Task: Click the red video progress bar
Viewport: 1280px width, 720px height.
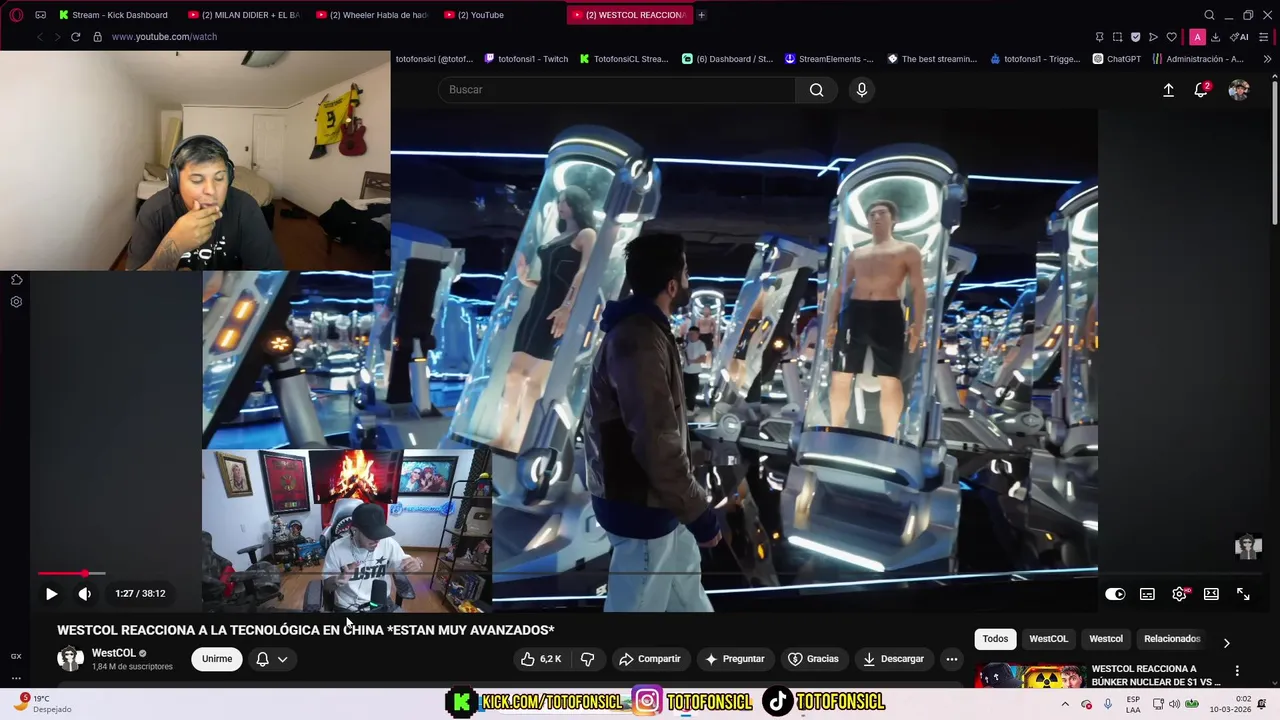Action: [62, 574]
